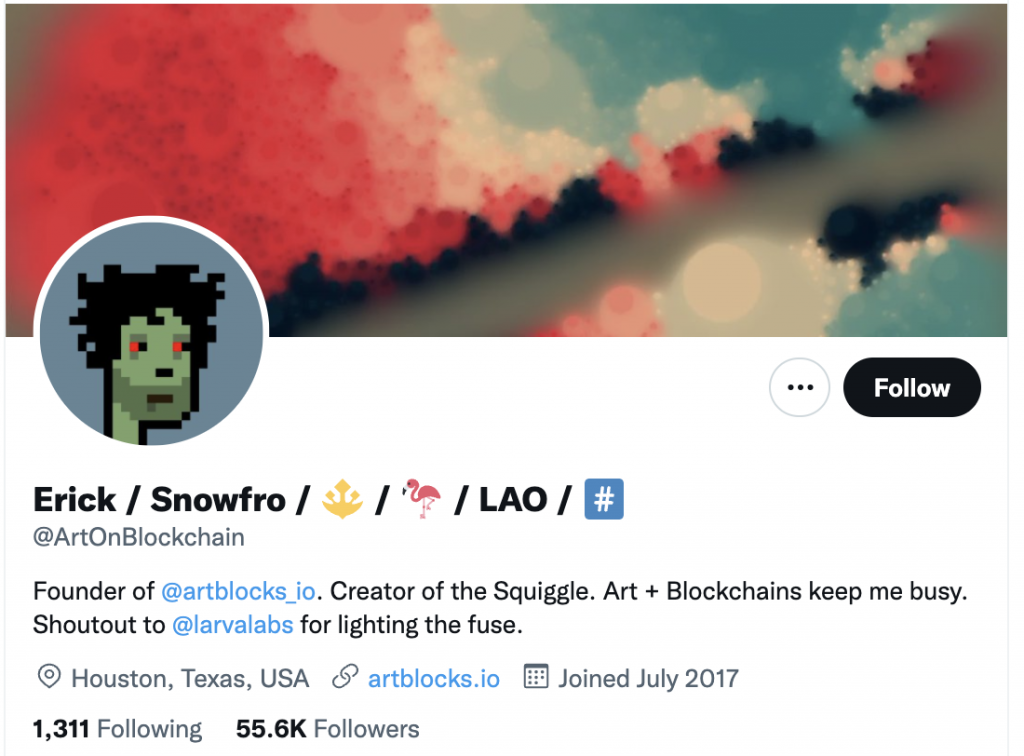This screenshot has height=756, width=1024.
Task: Open the @artblocks_io mention link
Action: (x=238, y=591)
